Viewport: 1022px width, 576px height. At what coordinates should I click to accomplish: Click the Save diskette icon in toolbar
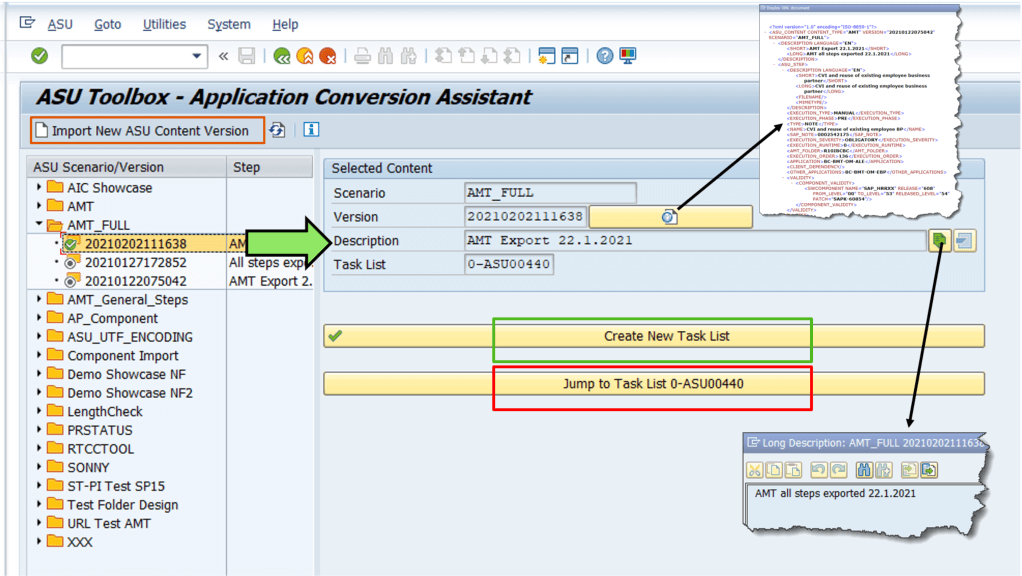tap(246, 56)
